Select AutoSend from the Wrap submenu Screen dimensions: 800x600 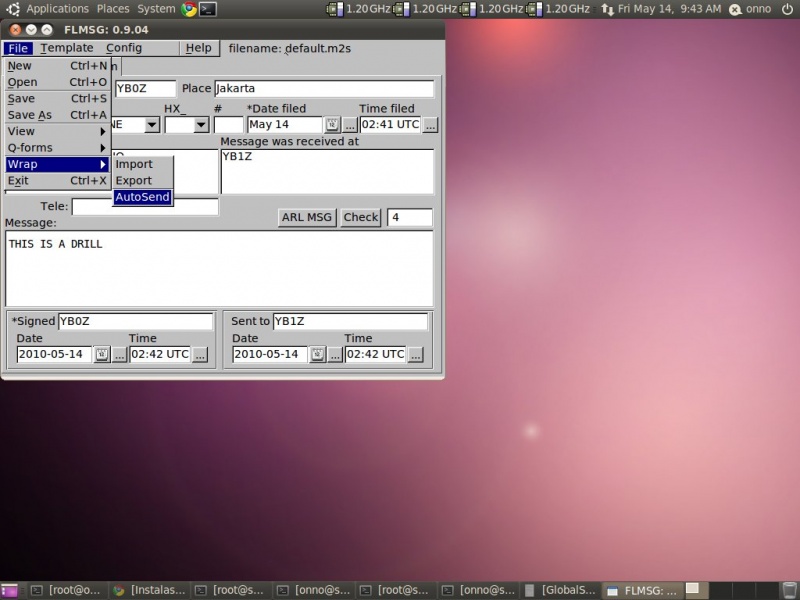142,198
